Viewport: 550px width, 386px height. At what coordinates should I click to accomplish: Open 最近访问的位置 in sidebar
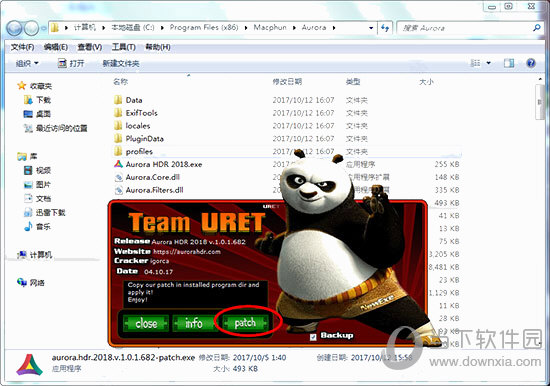55,128
